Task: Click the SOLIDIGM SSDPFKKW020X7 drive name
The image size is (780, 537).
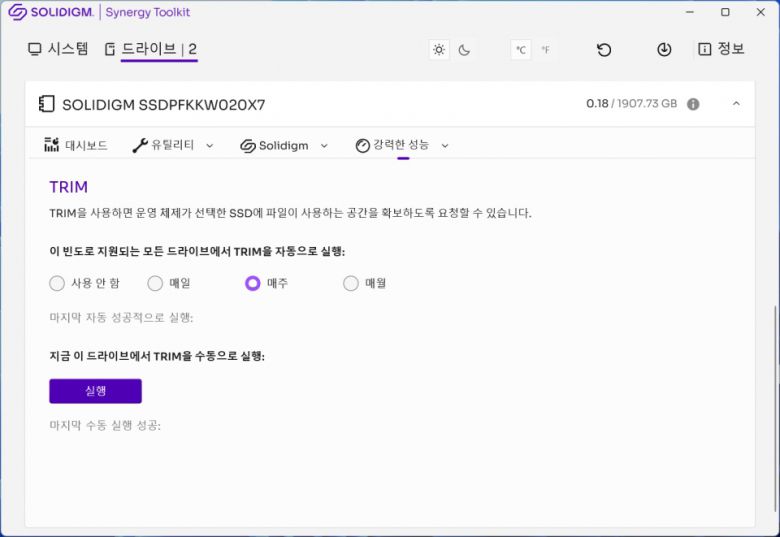Action: tap(164, 105)
